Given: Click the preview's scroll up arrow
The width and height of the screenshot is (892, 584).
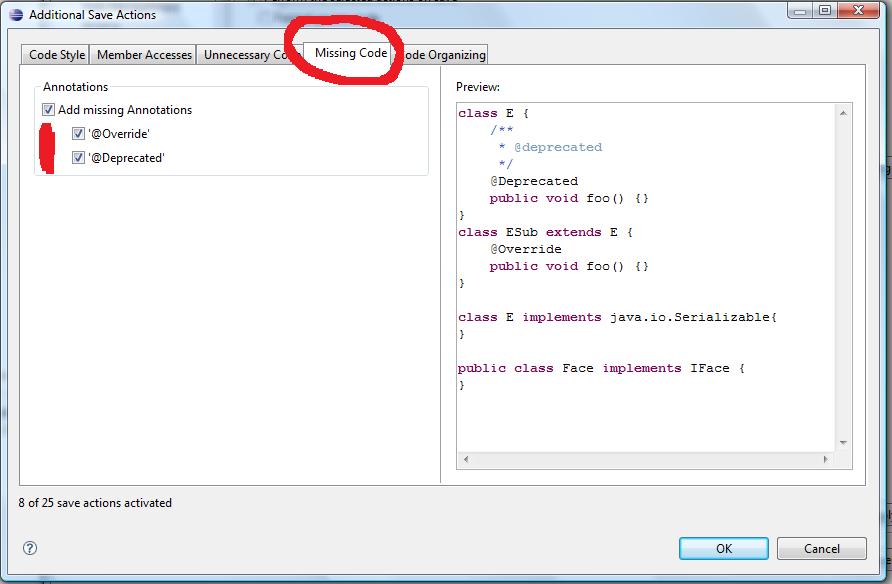Looking at the screenshot, I should 844,111.
